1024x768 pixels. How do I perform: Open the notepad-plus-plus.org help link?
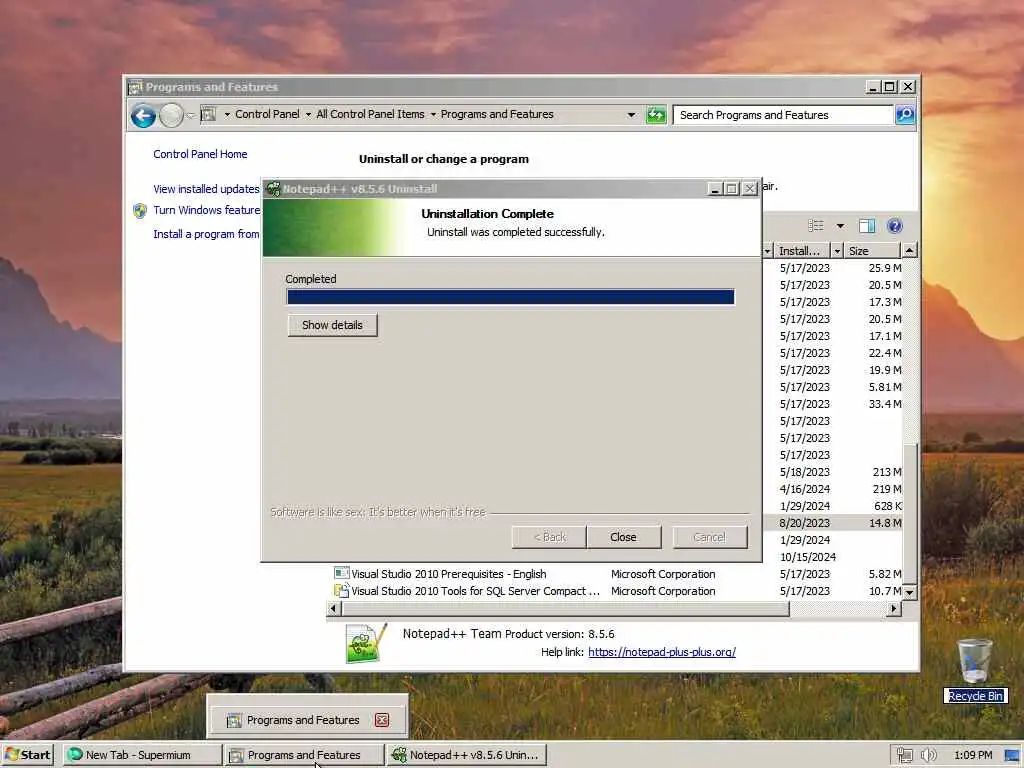click(662, 652)
